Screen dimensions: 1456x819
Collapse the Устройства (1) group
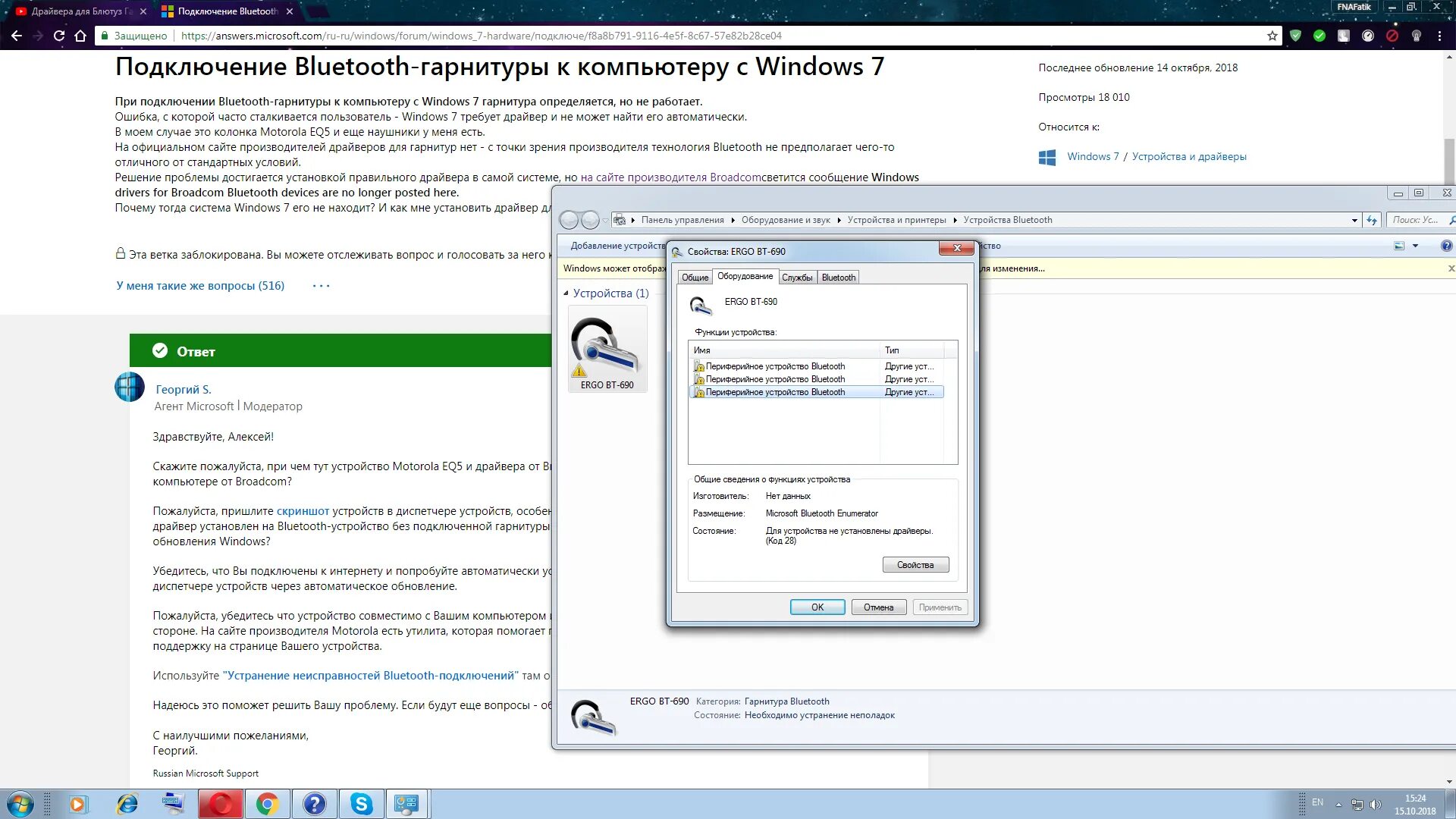click(566, 293)
